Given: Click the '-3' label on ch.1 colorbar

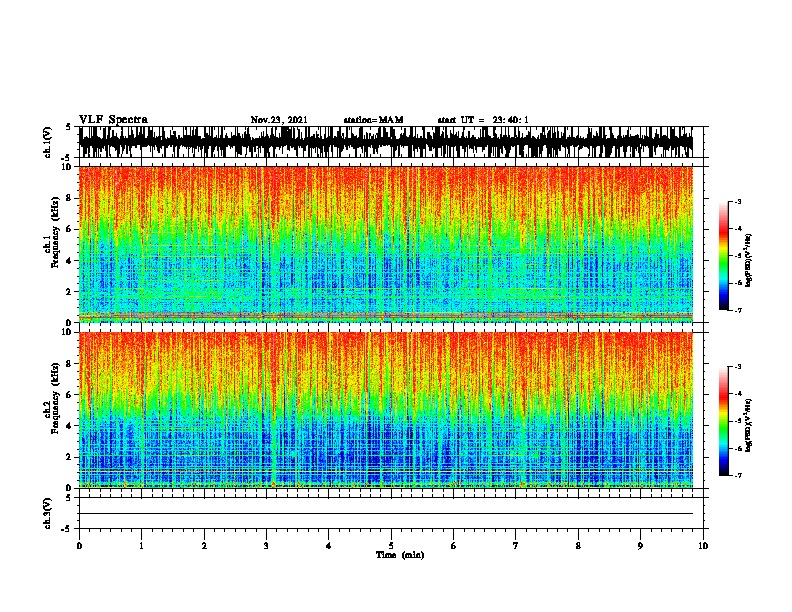Looking at the screenshot, I should click(x=737, y=201).
